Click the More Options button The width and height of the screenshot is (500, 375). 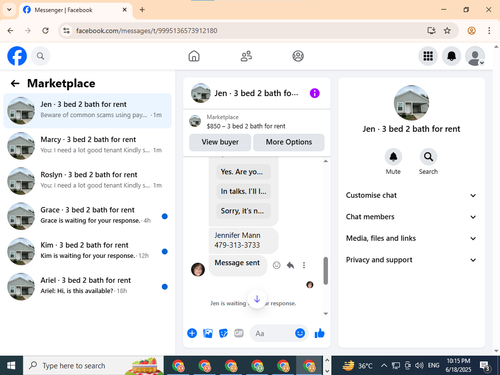point(289,142)
